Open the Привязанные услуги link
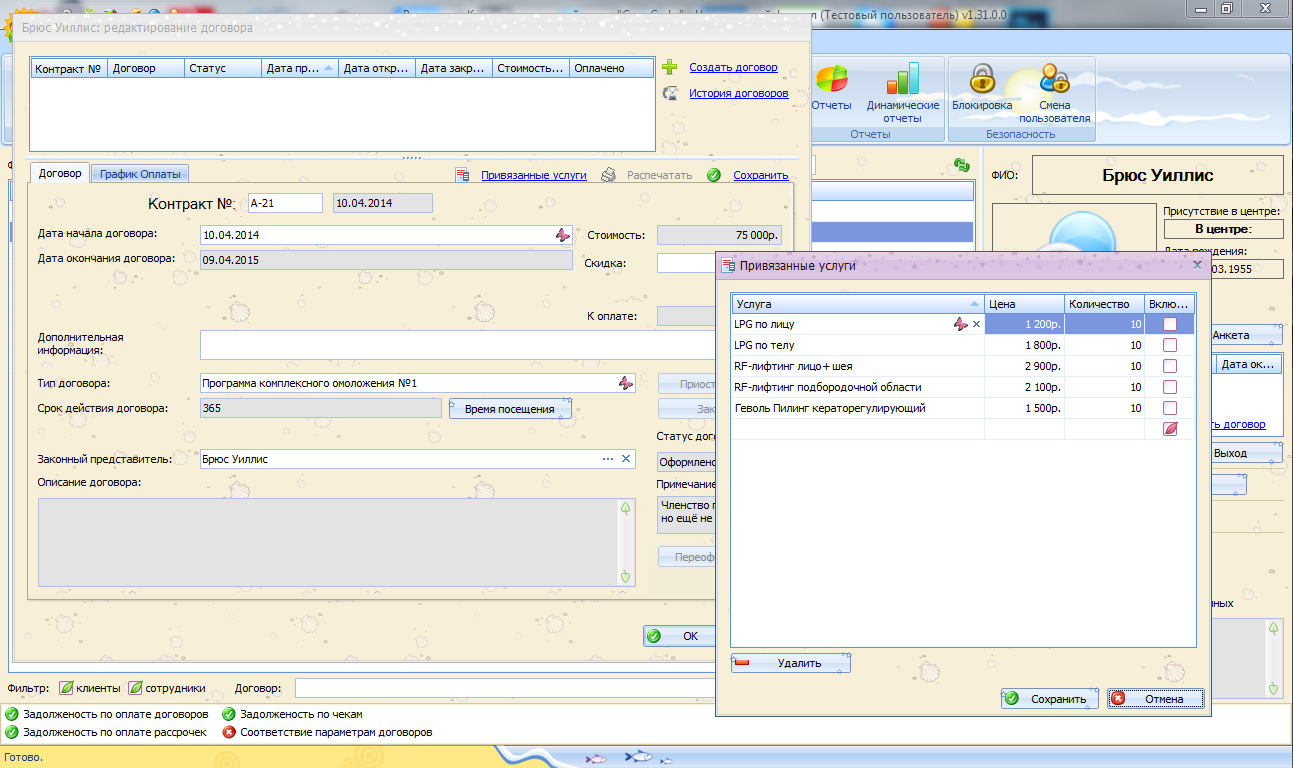Image resolution: width=1293 pixels, height=768 pixels. (533, 175)
